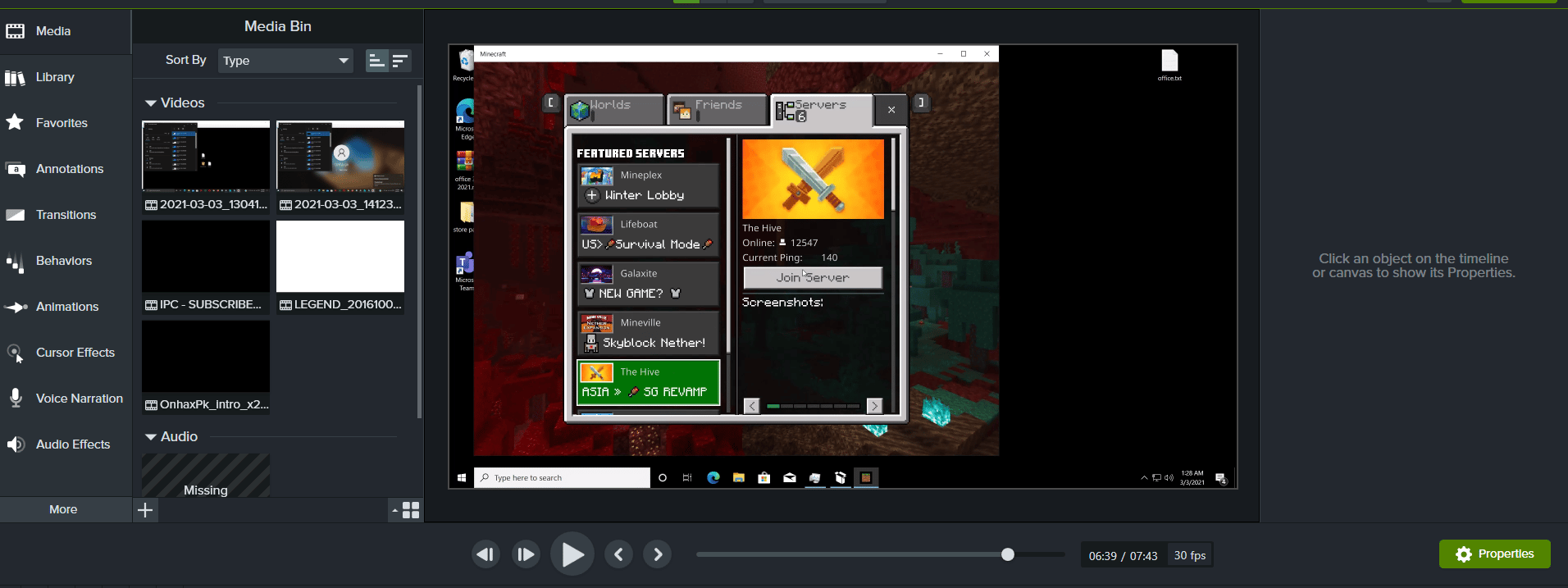Click the Animations arrow icon

(16, 307)
